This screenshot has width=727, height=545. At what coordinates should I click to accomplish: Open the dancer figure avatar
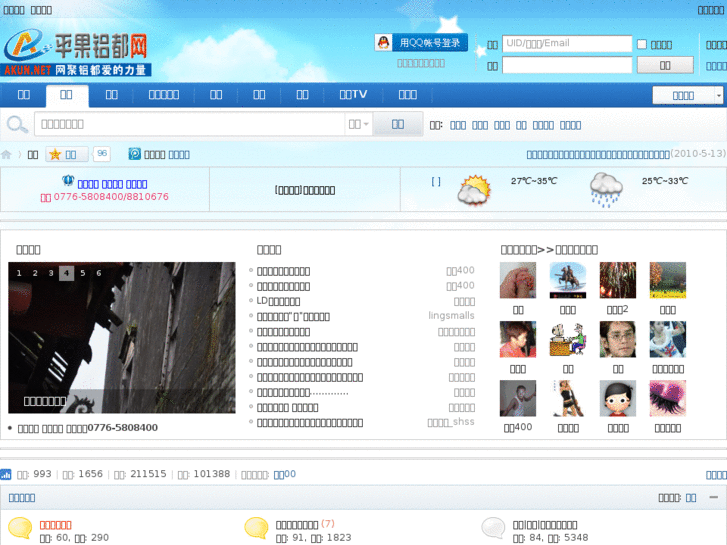coord(568,398)
